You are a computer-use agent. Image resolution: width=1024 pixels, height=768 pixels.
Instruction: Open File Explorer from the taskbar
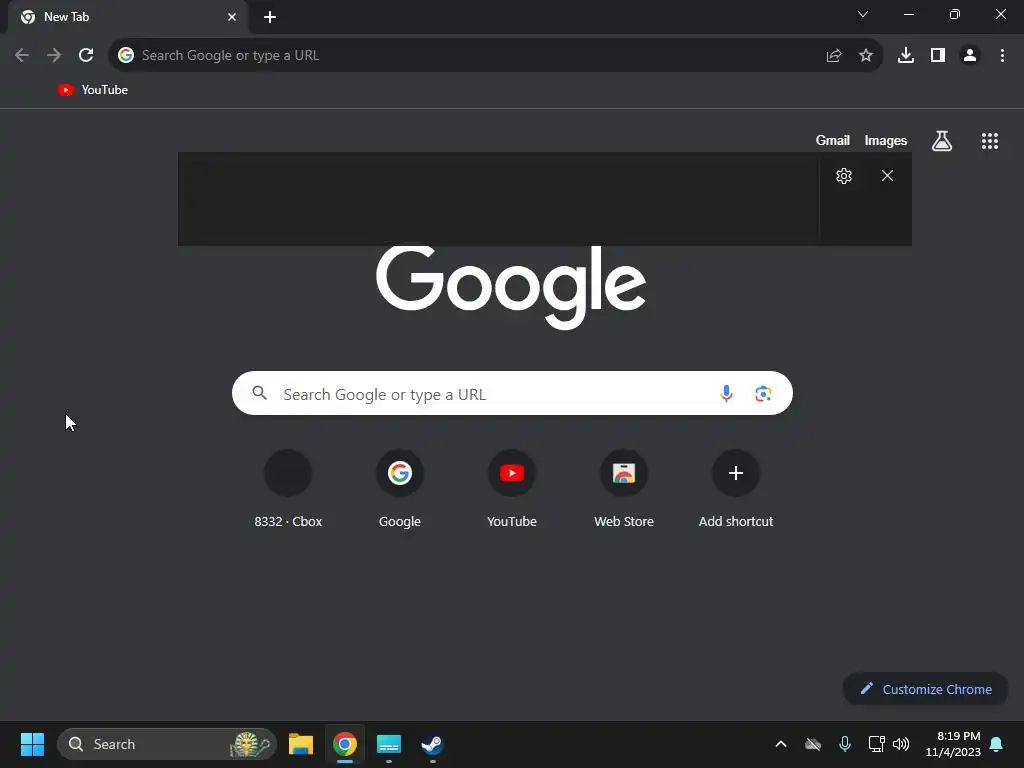pyautogui.click(x=301, y=744)
